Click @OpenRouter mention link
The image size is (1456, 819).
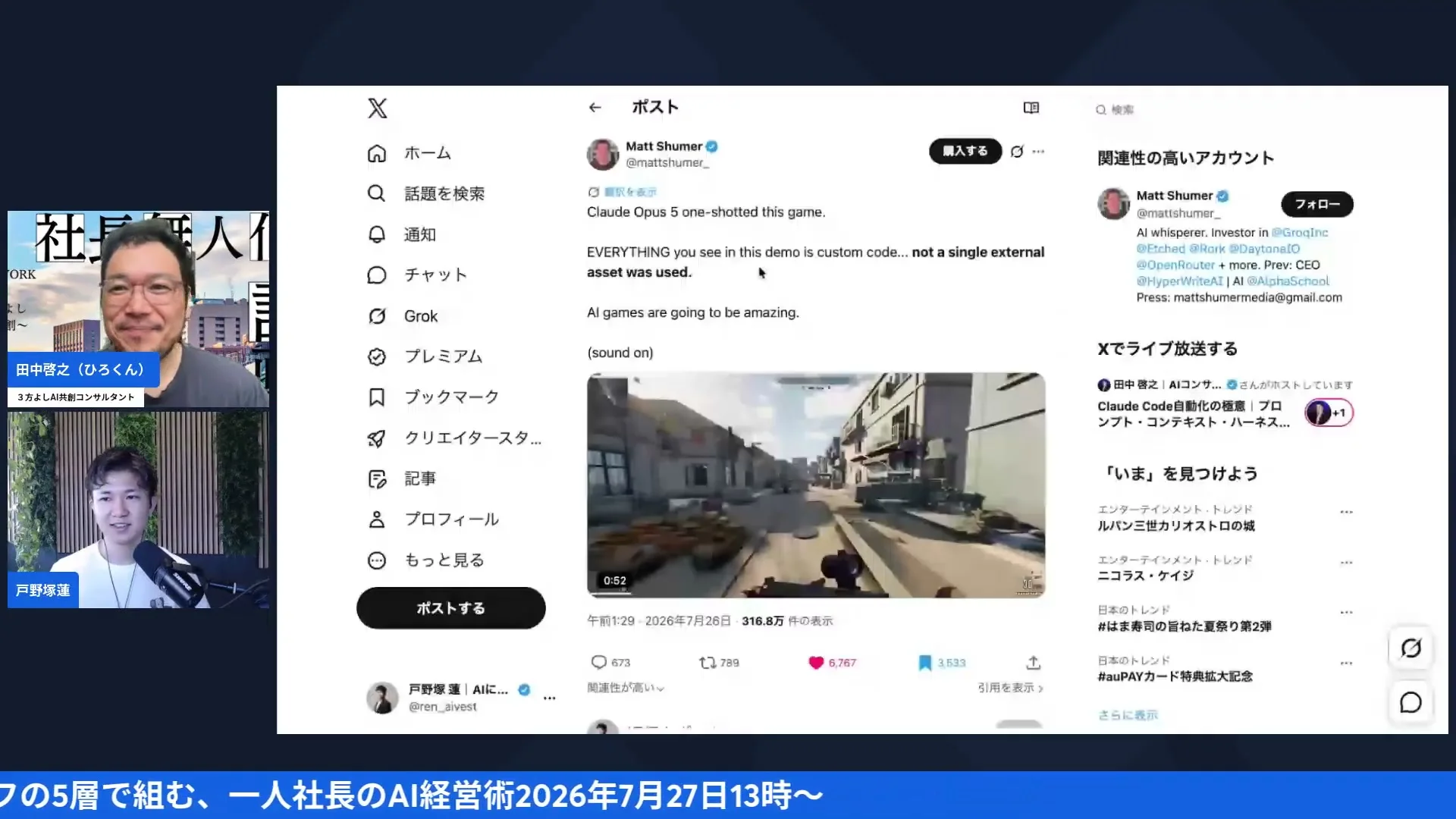pos(1175,265)
